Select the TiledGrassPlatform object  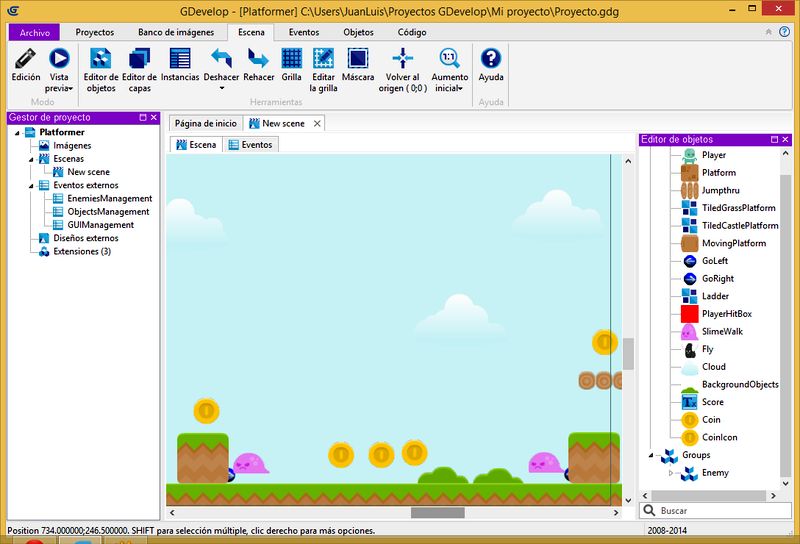pyautogui.click(x=738, y=208)
